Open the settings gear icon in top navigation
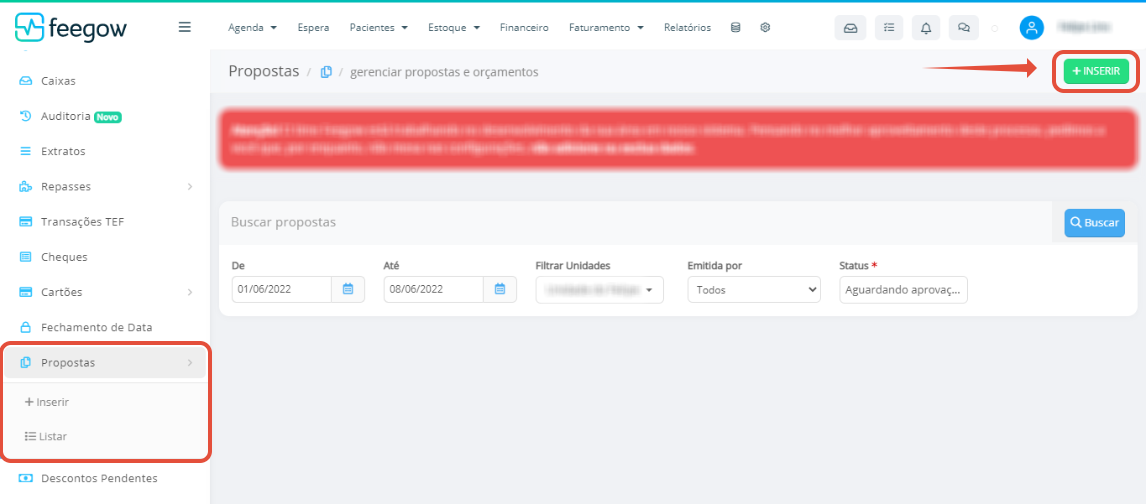The height and width of the screenshot is (504, 1146). pyautogui.click(x=765, y=28)
